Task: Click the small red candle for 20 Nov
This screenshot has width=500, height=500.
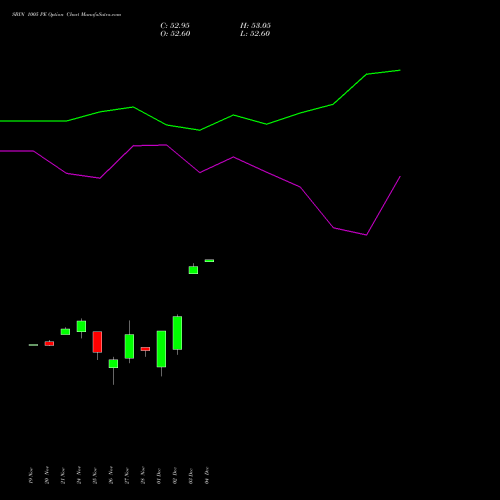Action: (49, 343)
